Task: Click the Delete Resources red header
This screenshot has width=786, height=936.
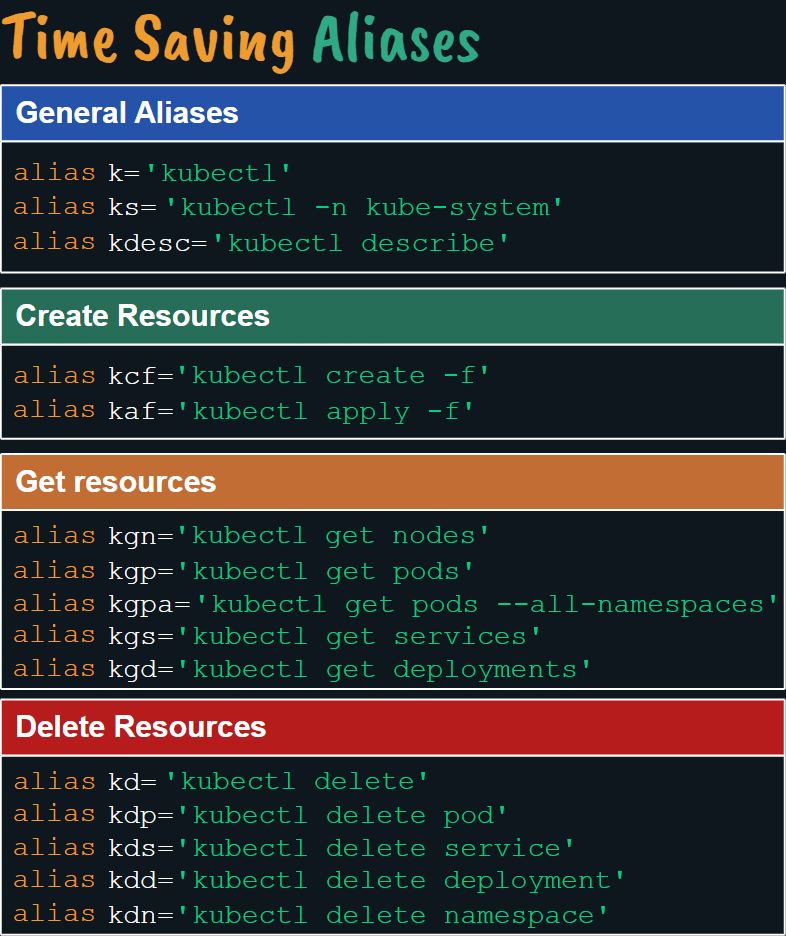Action: (x=392, y=726)
